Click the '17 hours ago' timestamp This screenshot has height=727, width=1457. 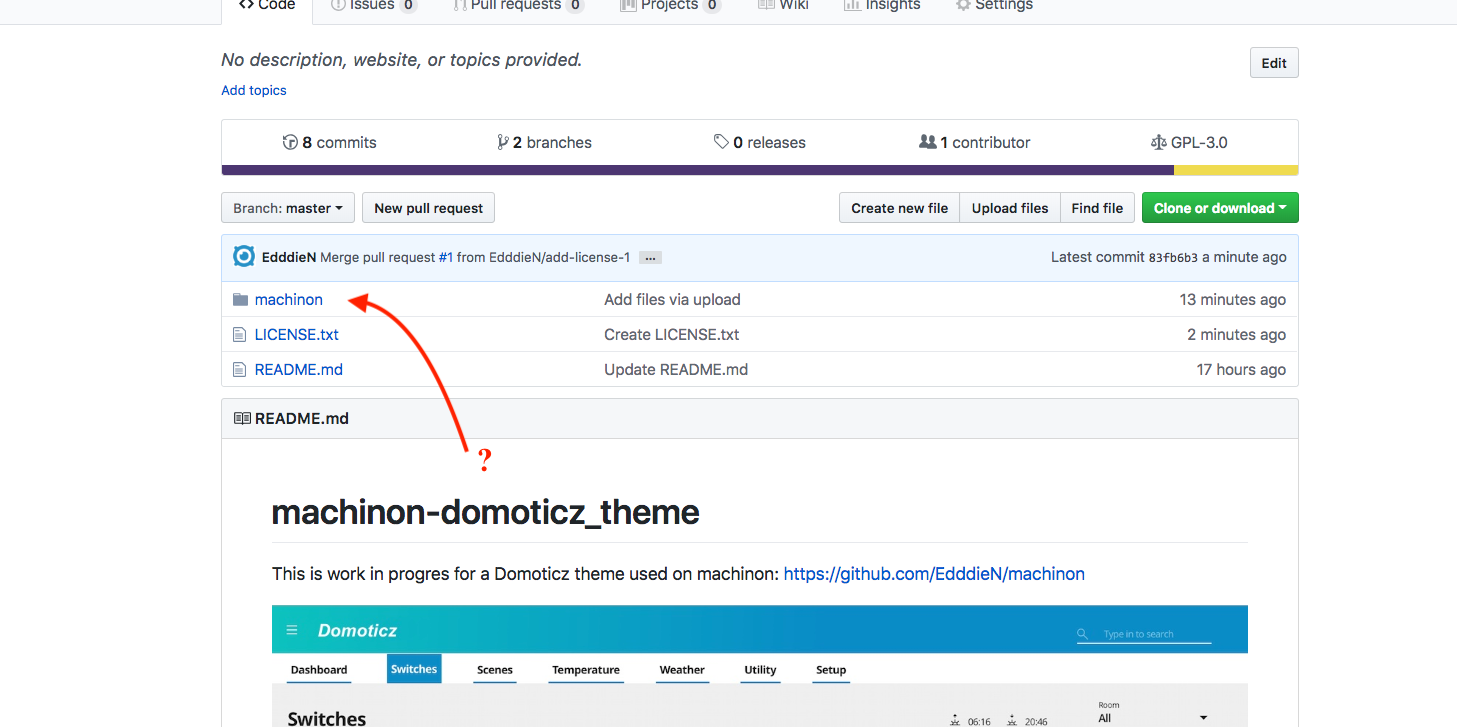[1241, 369]
